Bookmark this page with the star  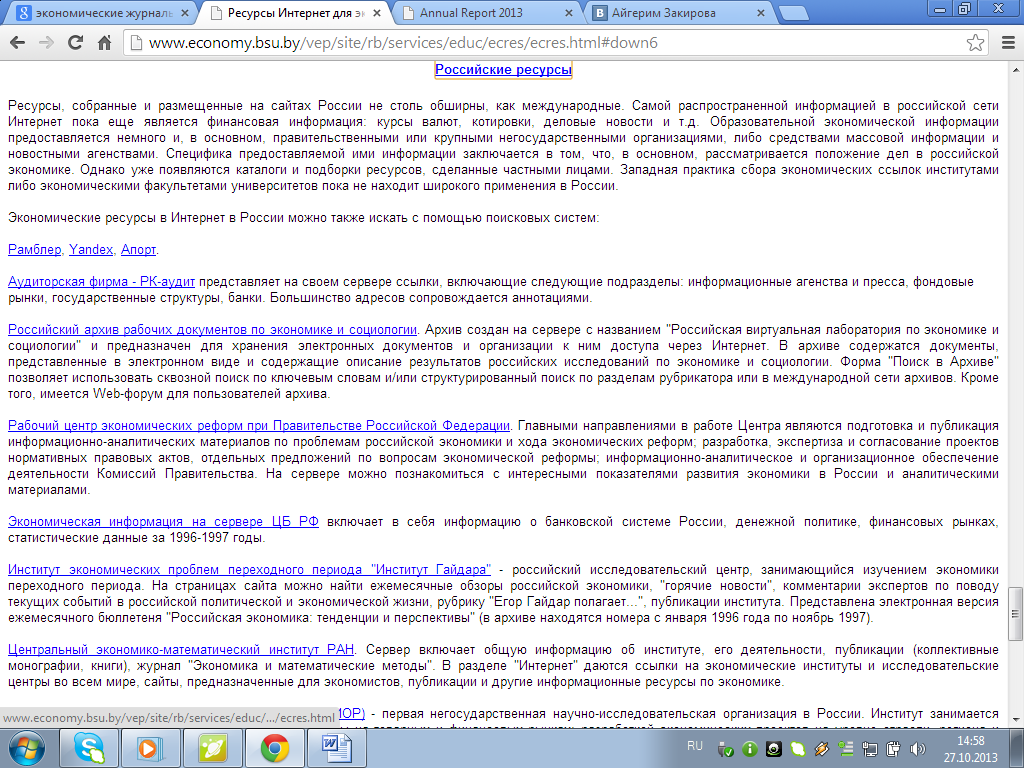pos(975,43)
